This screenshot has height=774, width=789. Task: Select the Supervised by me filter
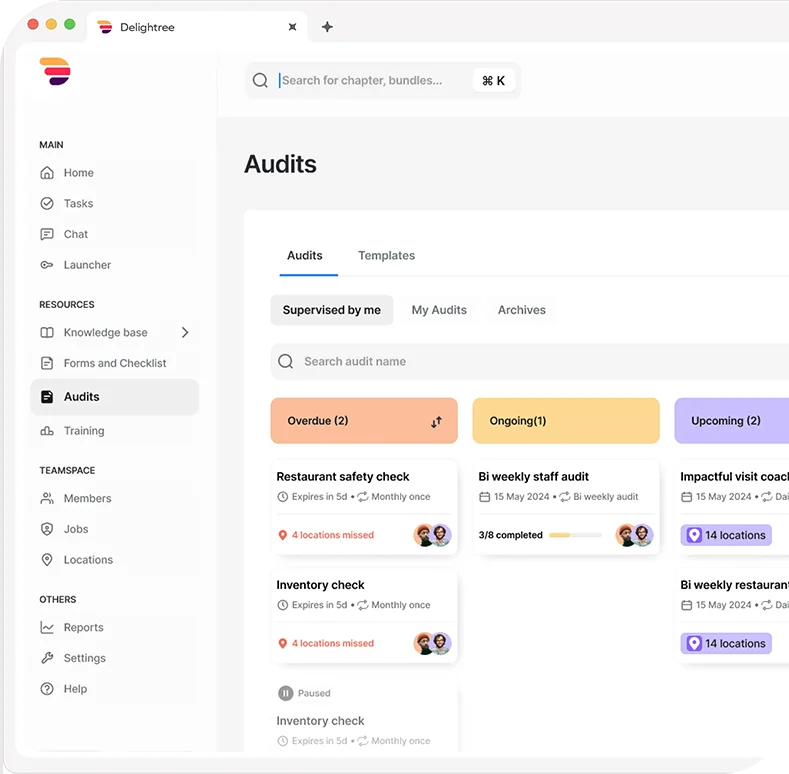click(x=332, y=310)
